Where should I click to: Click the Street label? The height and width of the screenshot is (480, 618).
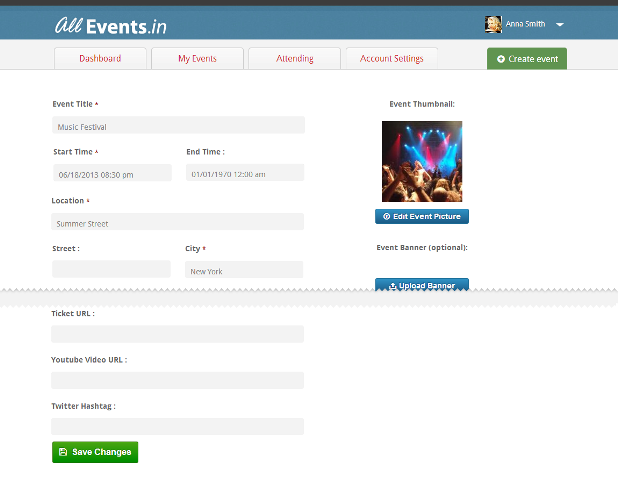(x=66, y=249)
